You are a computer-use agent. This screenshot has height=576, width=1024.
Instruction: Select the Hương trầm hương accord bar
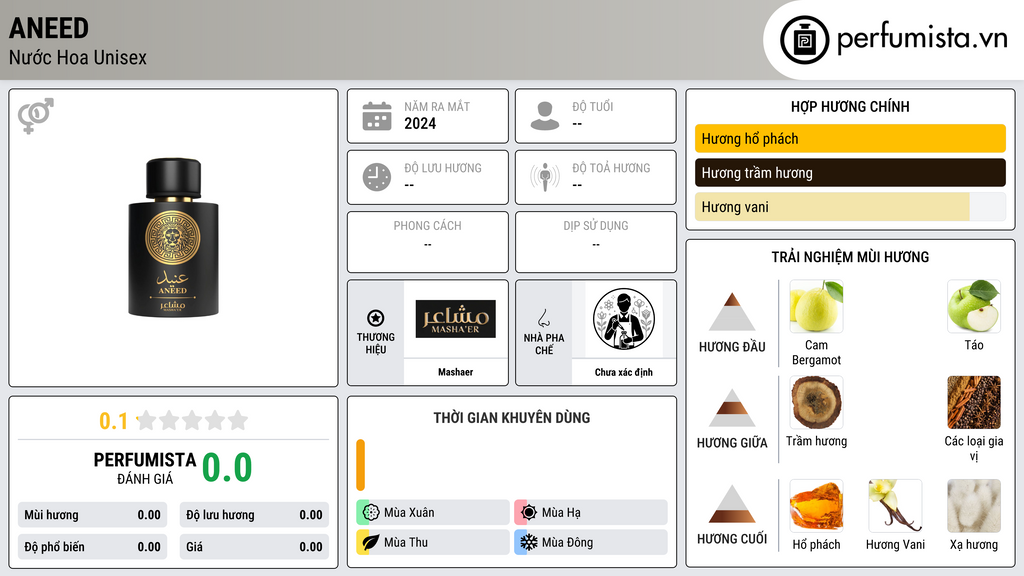coord(850,173)
